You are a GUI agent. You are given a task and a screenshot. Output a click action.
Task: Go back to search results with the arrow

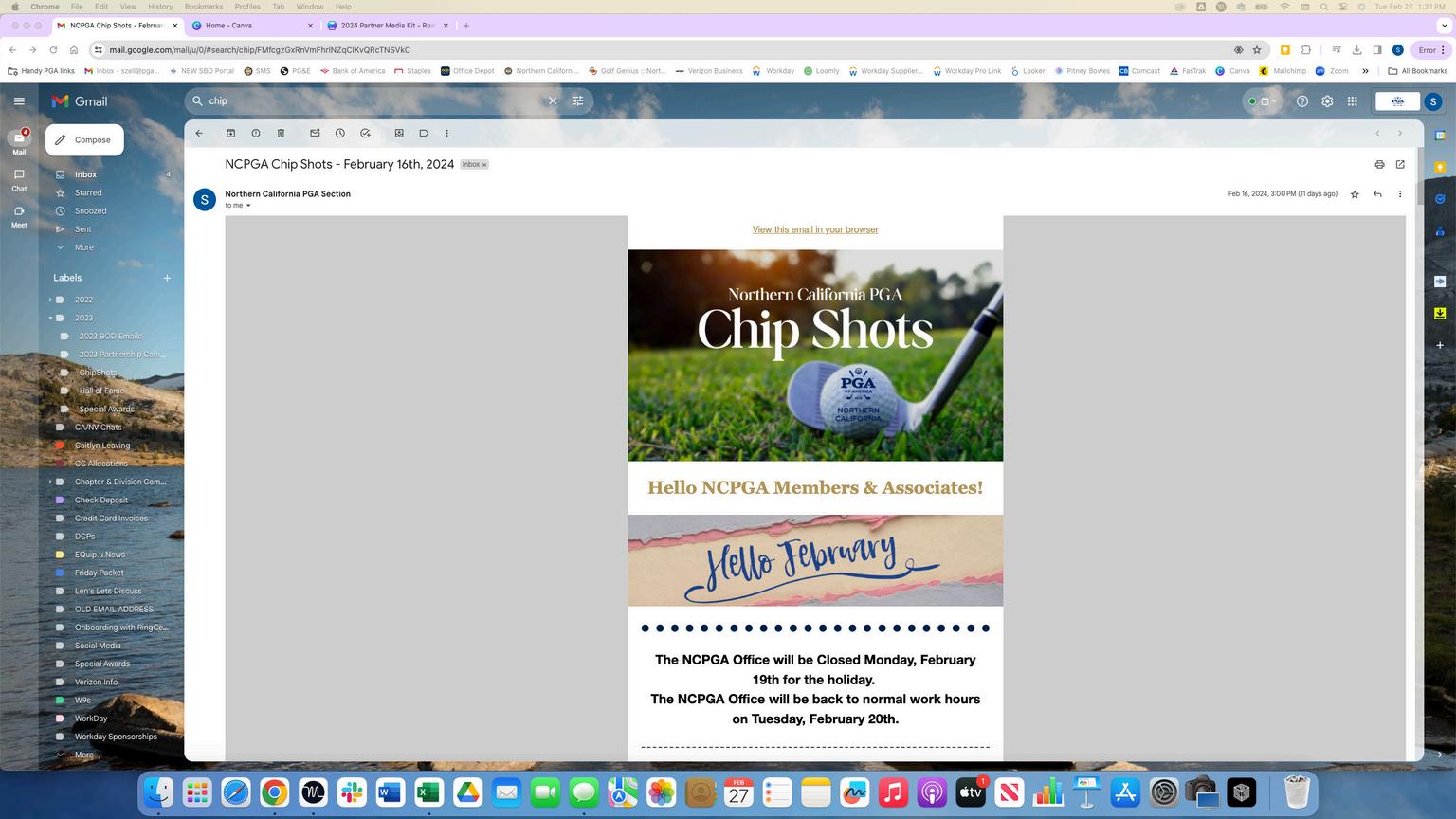point(199,133)
